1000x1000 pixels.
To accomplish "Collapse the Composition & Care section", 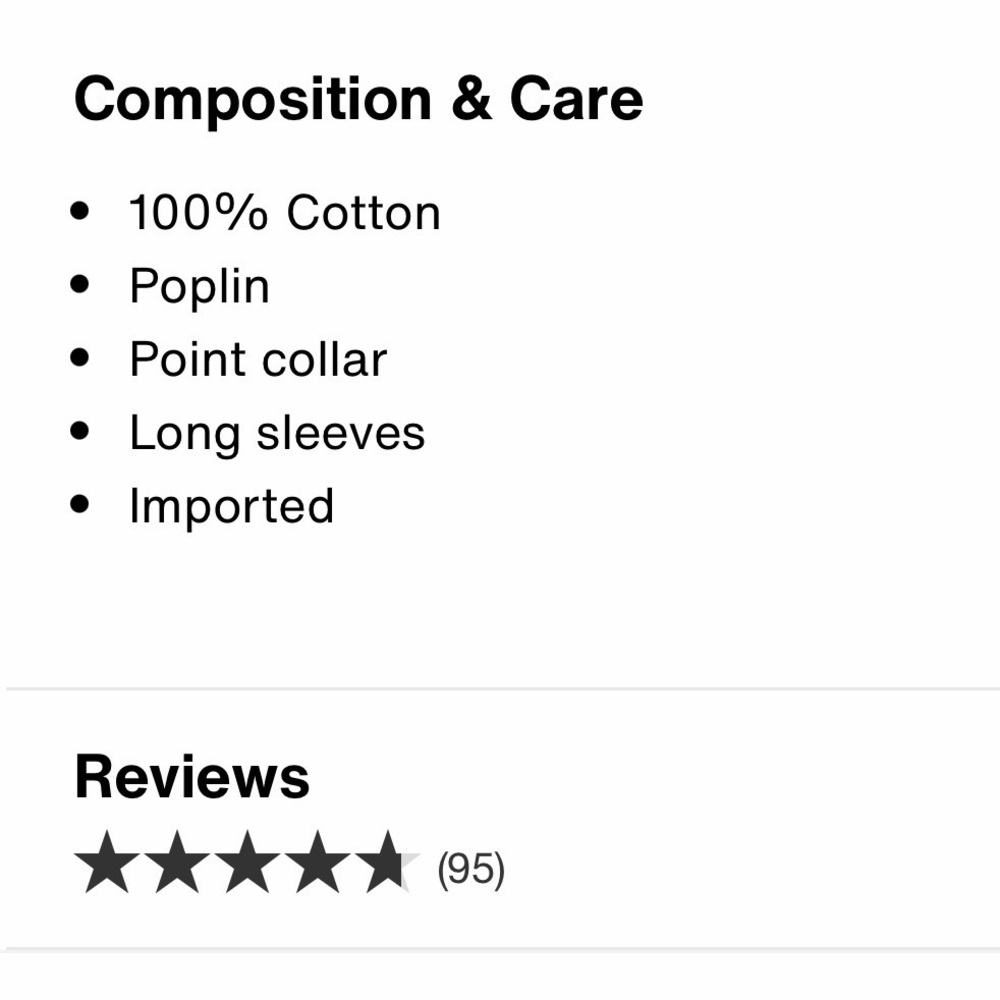I will pyautogui.click(x=358, y=99).
